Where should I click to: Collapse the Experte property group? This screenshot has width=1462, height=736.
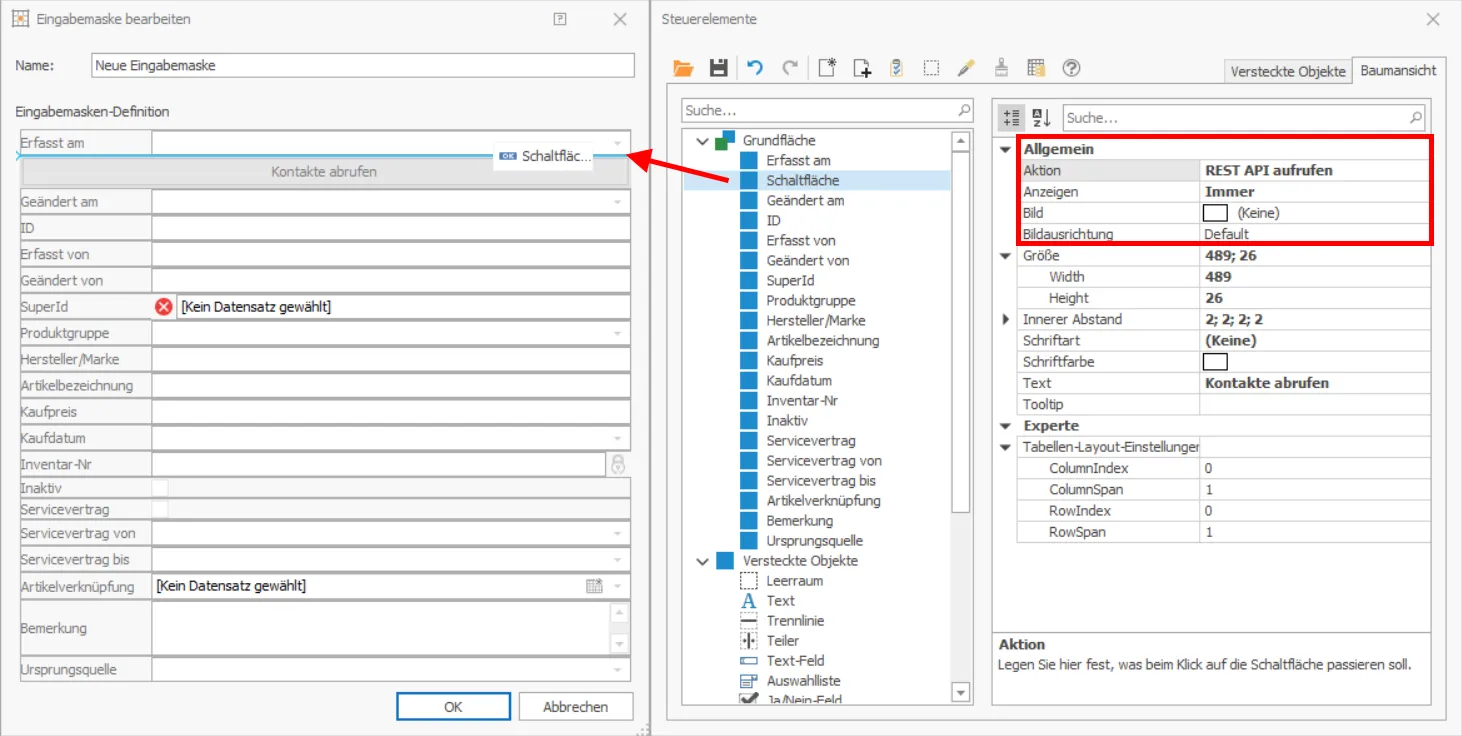tap(1006, 426)
